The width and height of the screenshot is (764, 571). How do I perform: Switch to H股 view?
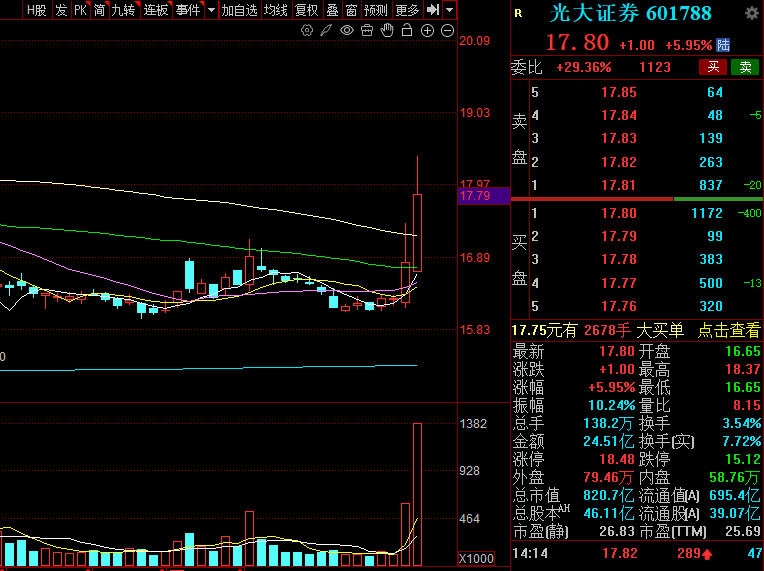tap(36, 10)
